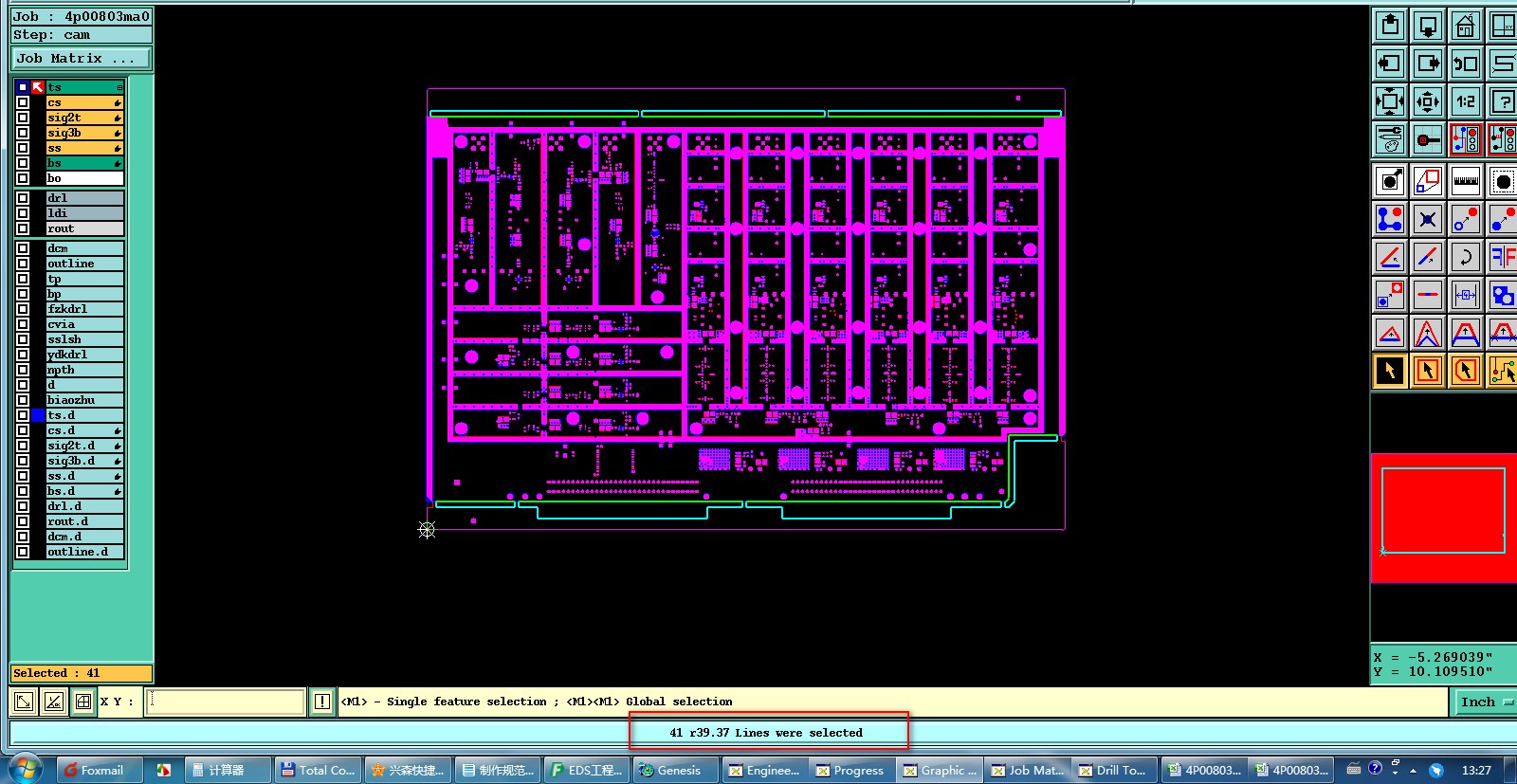Select the outline.d layer row

[x=85, y=552]
